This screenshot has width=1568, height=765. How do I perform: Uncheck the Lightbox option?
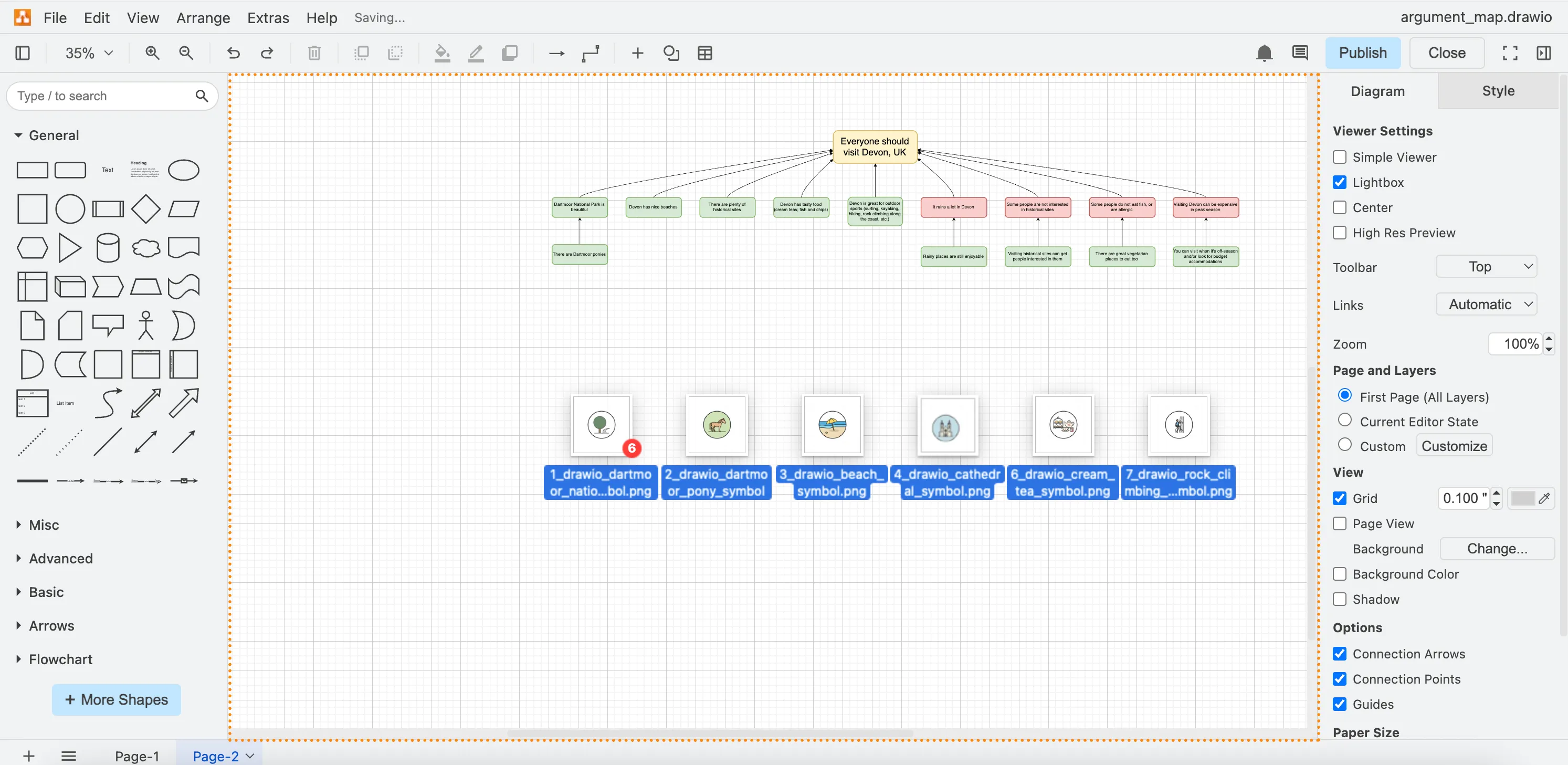[1339, 183]
